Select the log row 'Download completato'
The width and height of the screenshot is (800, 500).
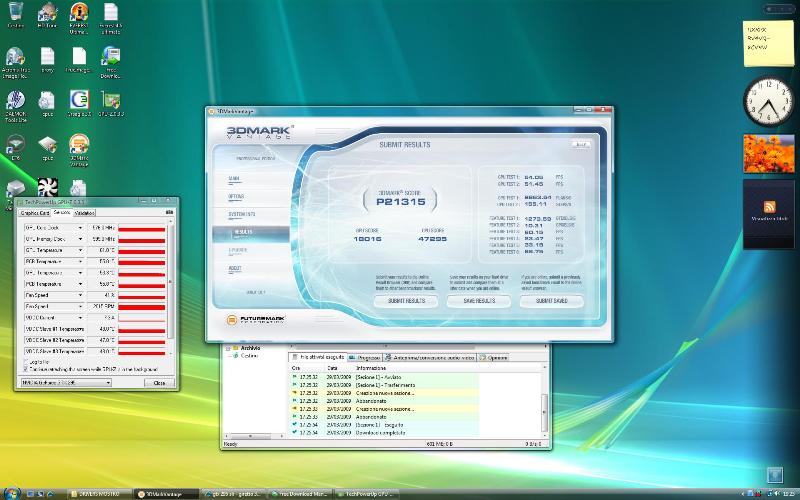384,433
